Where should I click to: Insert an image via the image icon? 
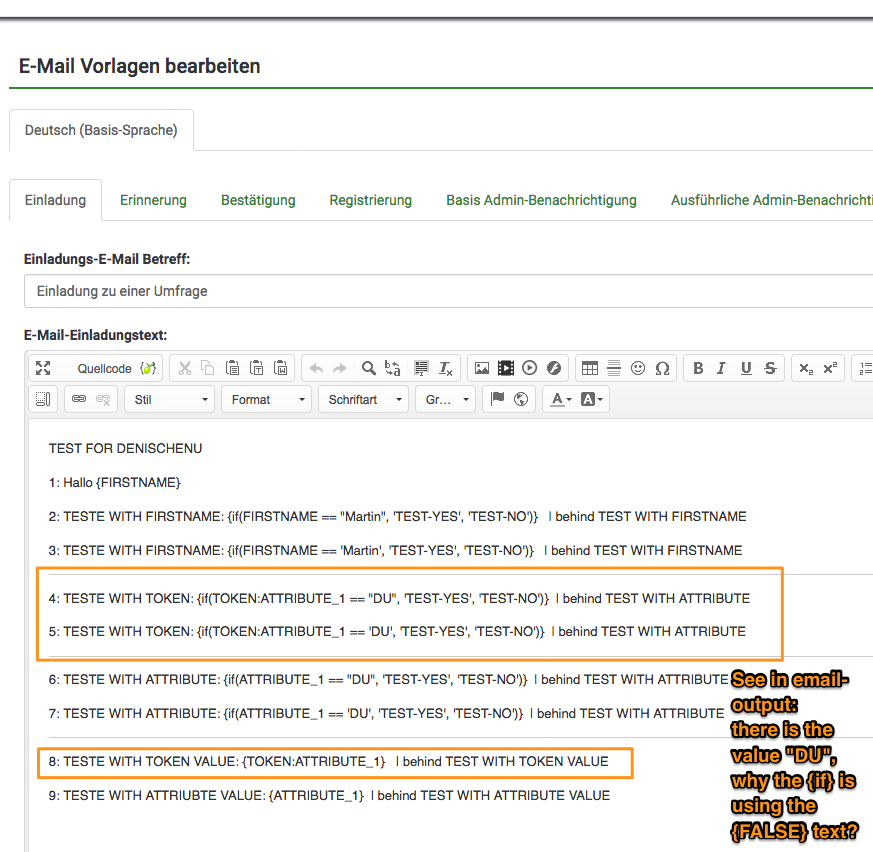(482, 368)
